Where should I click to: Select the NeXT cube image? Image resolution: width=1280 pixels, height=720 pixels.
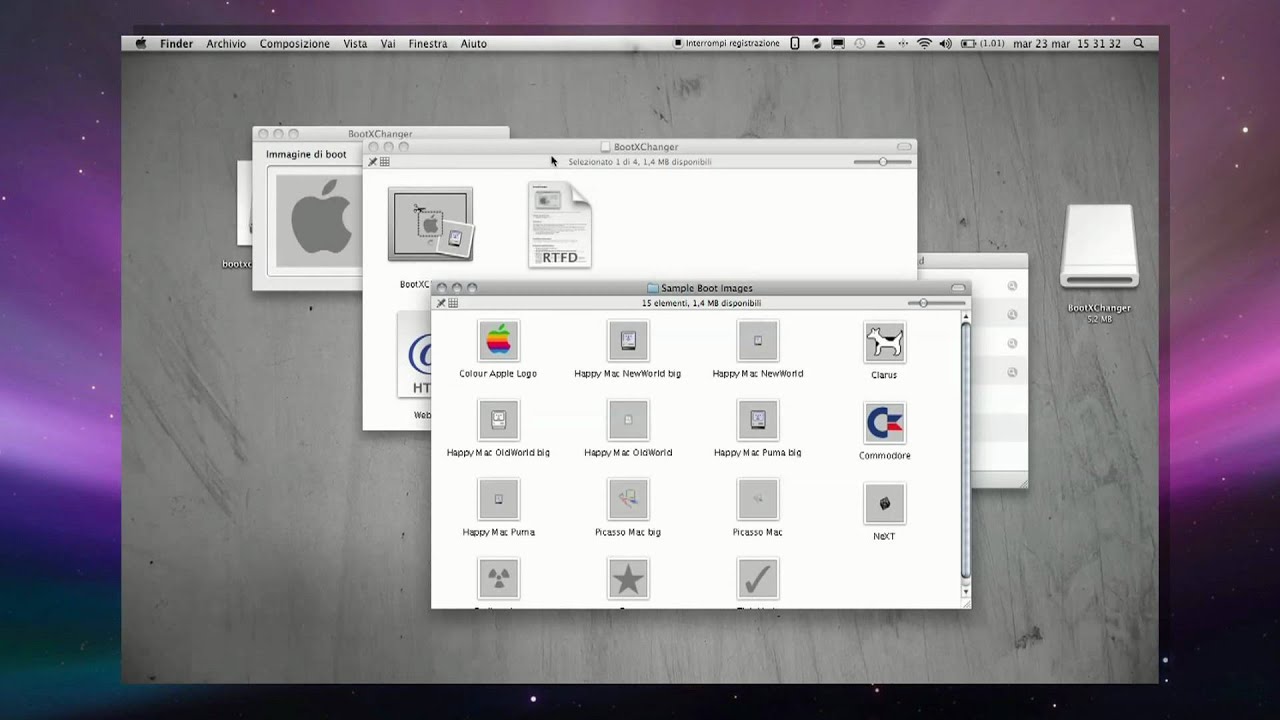pos(885,503)
